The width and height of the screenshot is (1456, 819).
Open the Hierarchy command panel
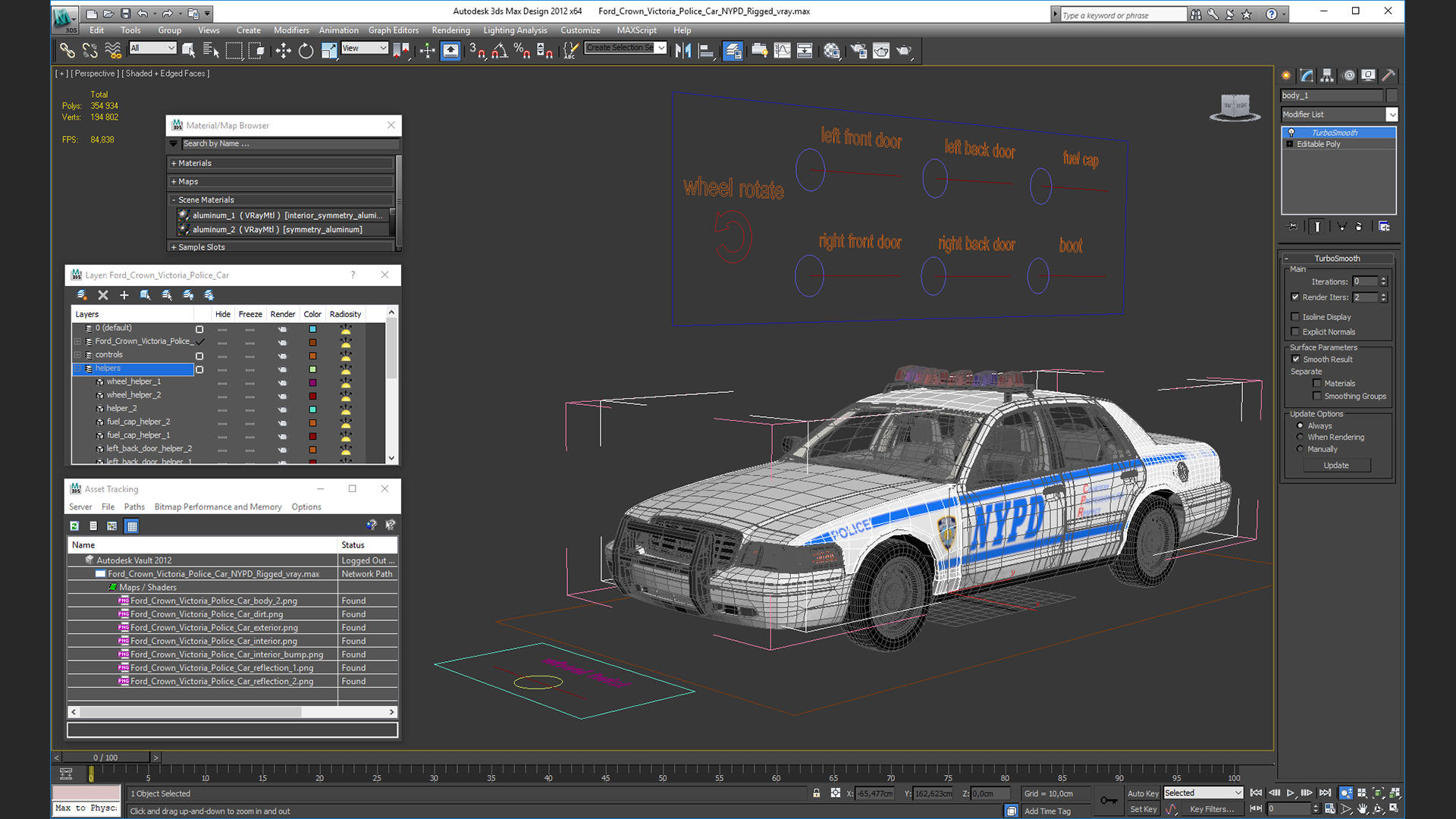[1327, 75]
